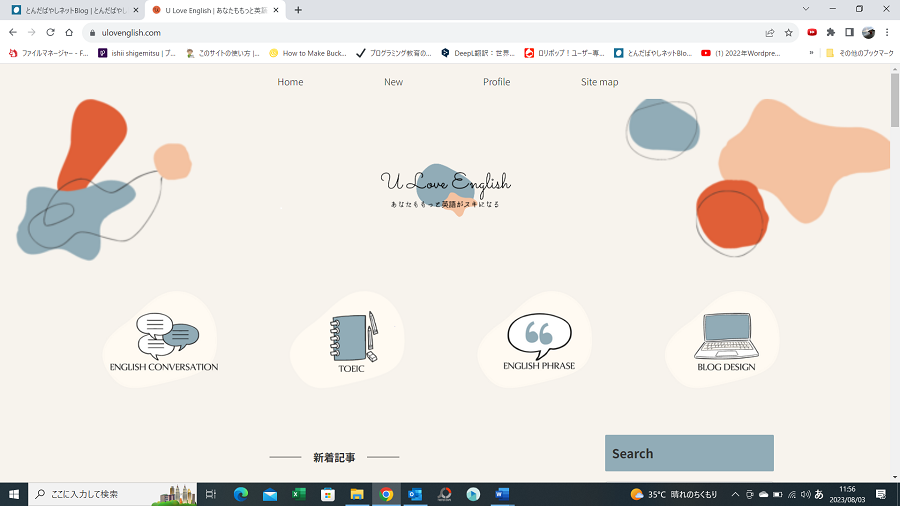The image size is (900, 506).
Task: Click the English Phrase quote bubble icon
Action: [x=539, y=337]
